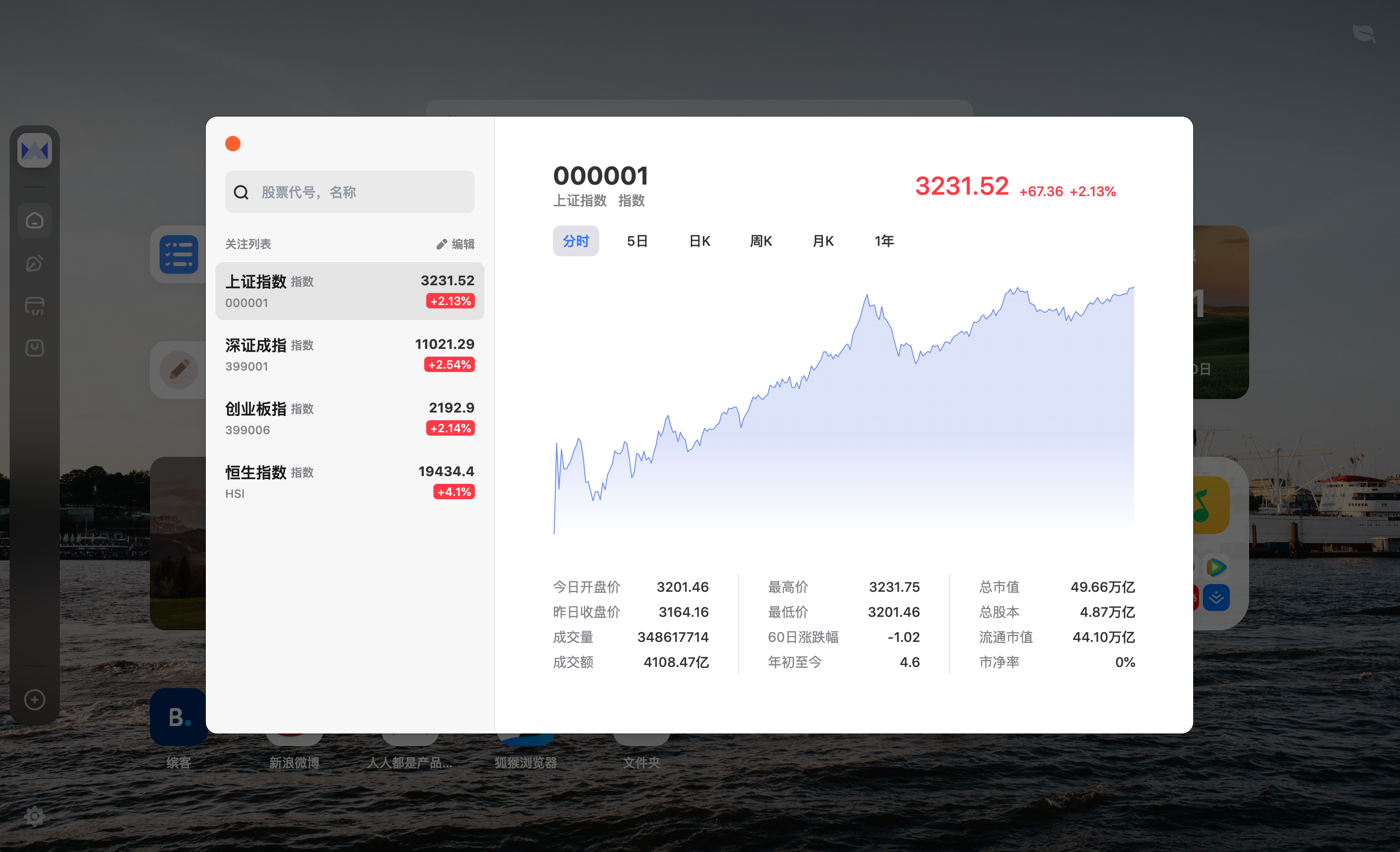Click the plus add icon in sidebar
This screenshot has width=1400, height=852.
(35, 700)
